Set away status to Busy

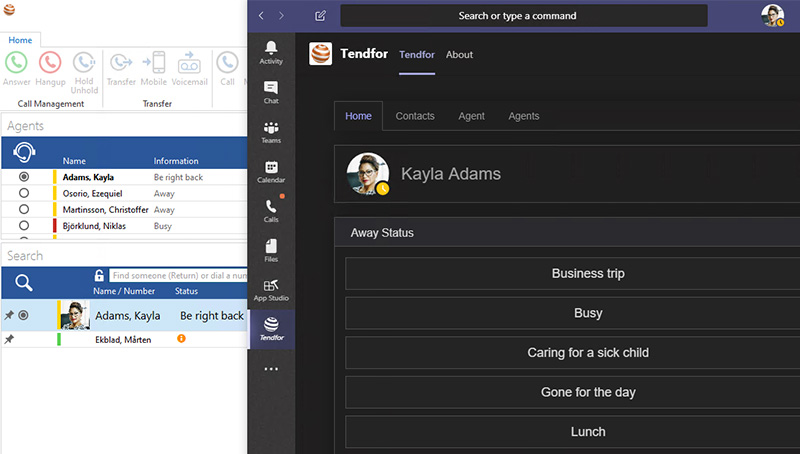tap(572, 313)
